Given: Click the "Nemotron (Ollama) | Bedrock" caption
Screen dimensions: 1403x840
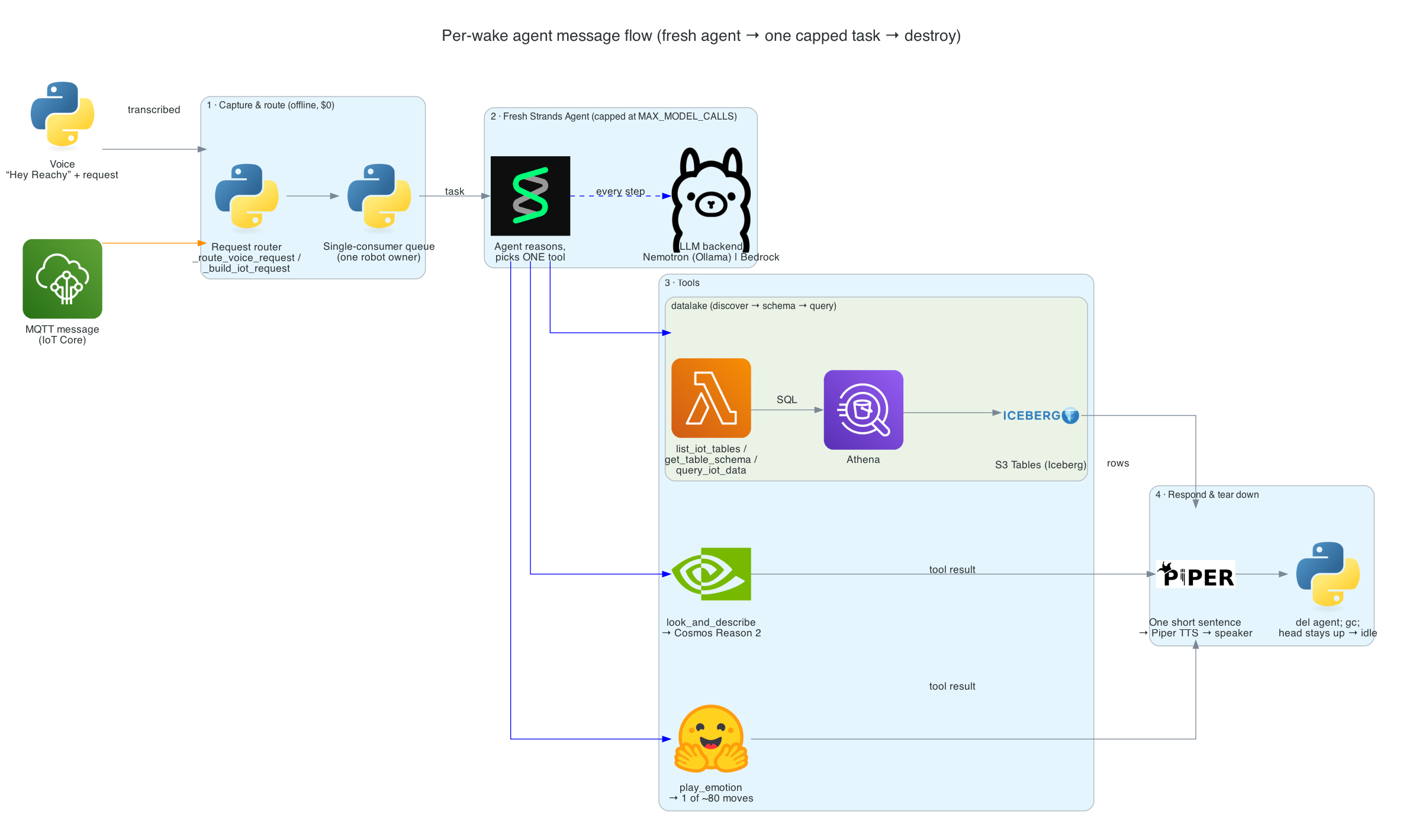Looking at the screenshot, I should tap(711, 257).
